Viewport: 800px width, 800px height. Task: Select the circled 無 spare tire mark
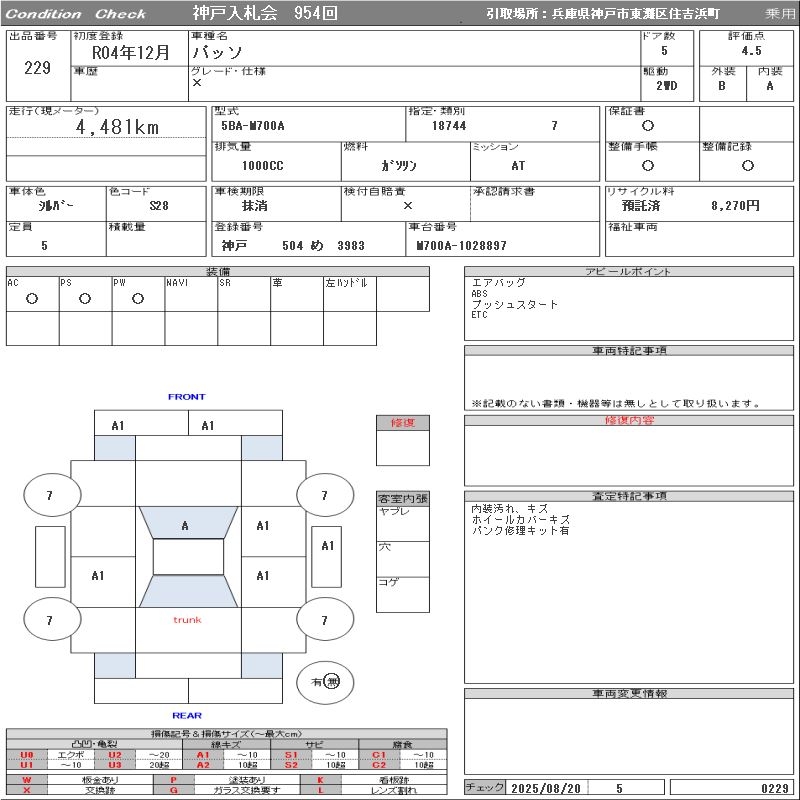332,682
